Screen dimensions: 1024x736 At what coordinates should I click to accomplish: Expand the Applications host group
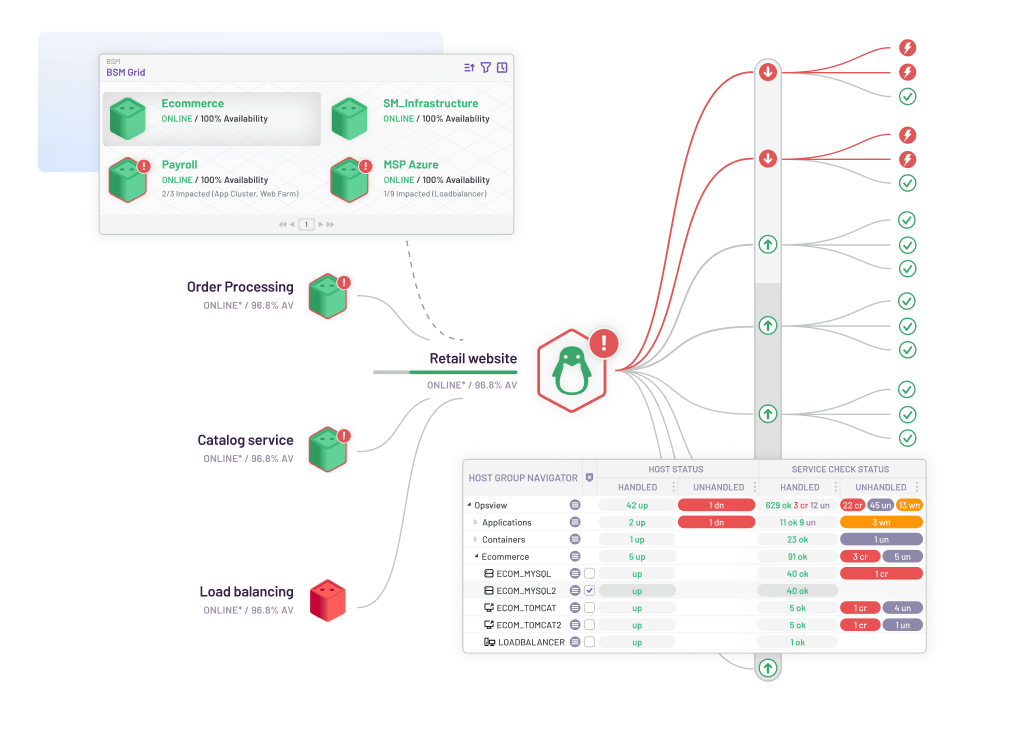pos(476,522)
